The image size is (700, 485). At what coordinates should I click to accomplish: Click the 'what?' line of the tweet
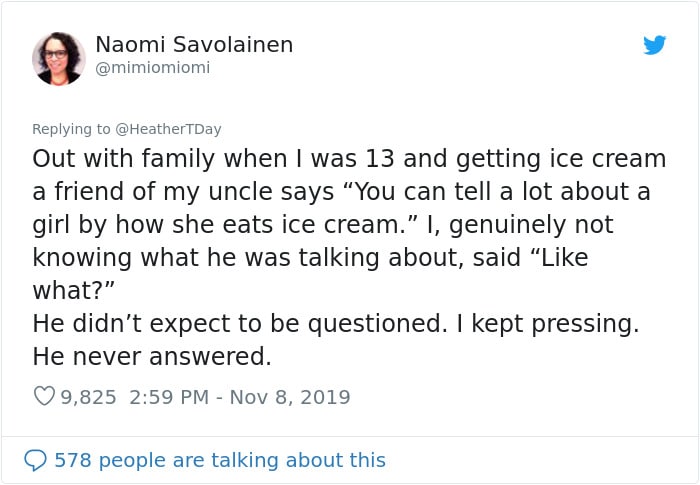click(74, 291)
